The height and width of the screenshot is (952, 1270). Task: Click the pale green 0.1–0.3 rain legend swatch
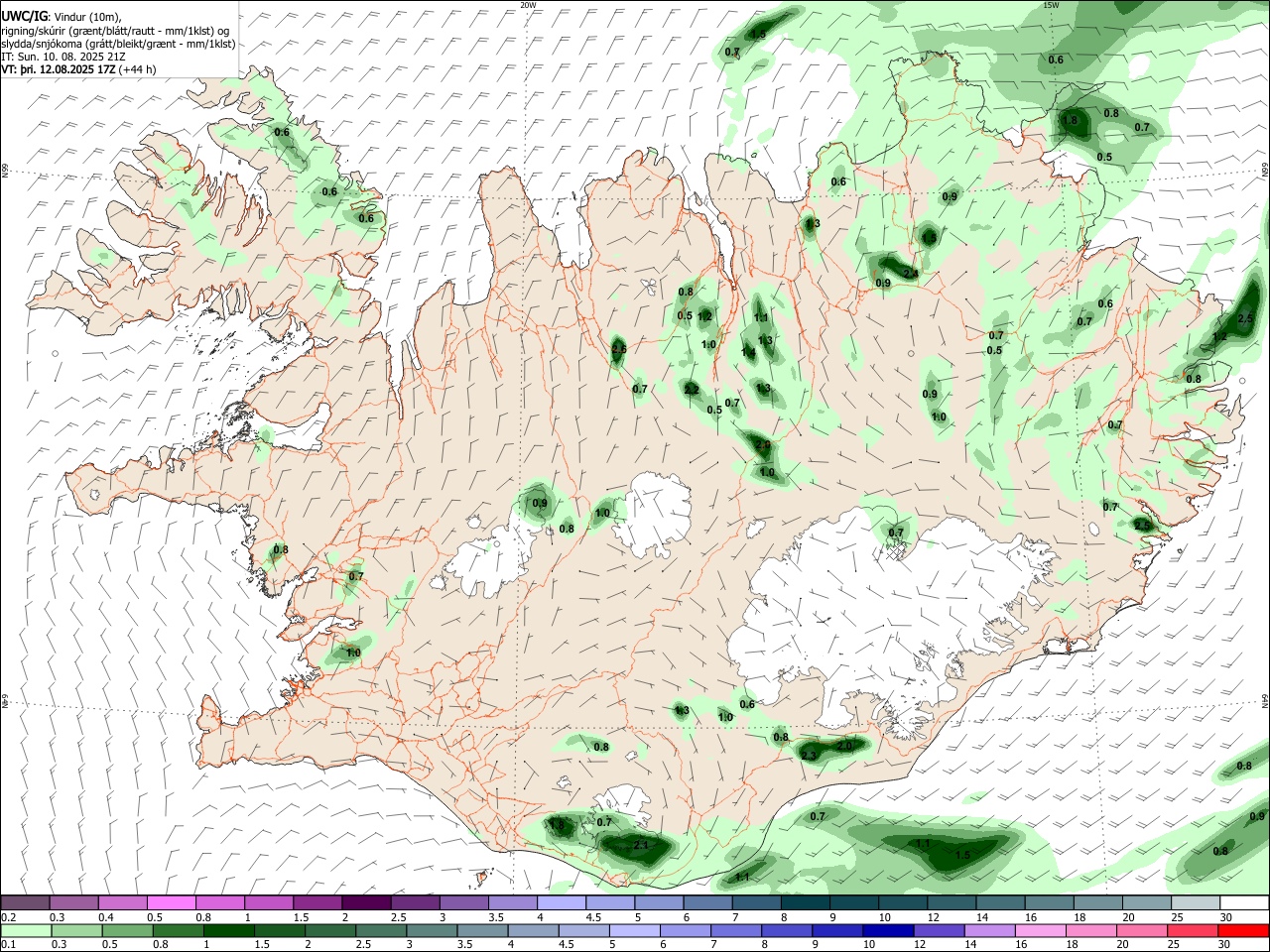(25, 930)
